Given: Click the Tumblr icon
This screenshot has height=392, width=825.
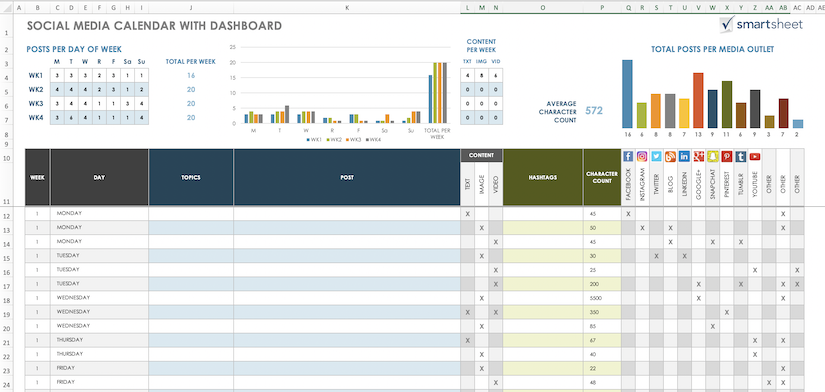Looking at the screenshot, I should pos(741,156).
